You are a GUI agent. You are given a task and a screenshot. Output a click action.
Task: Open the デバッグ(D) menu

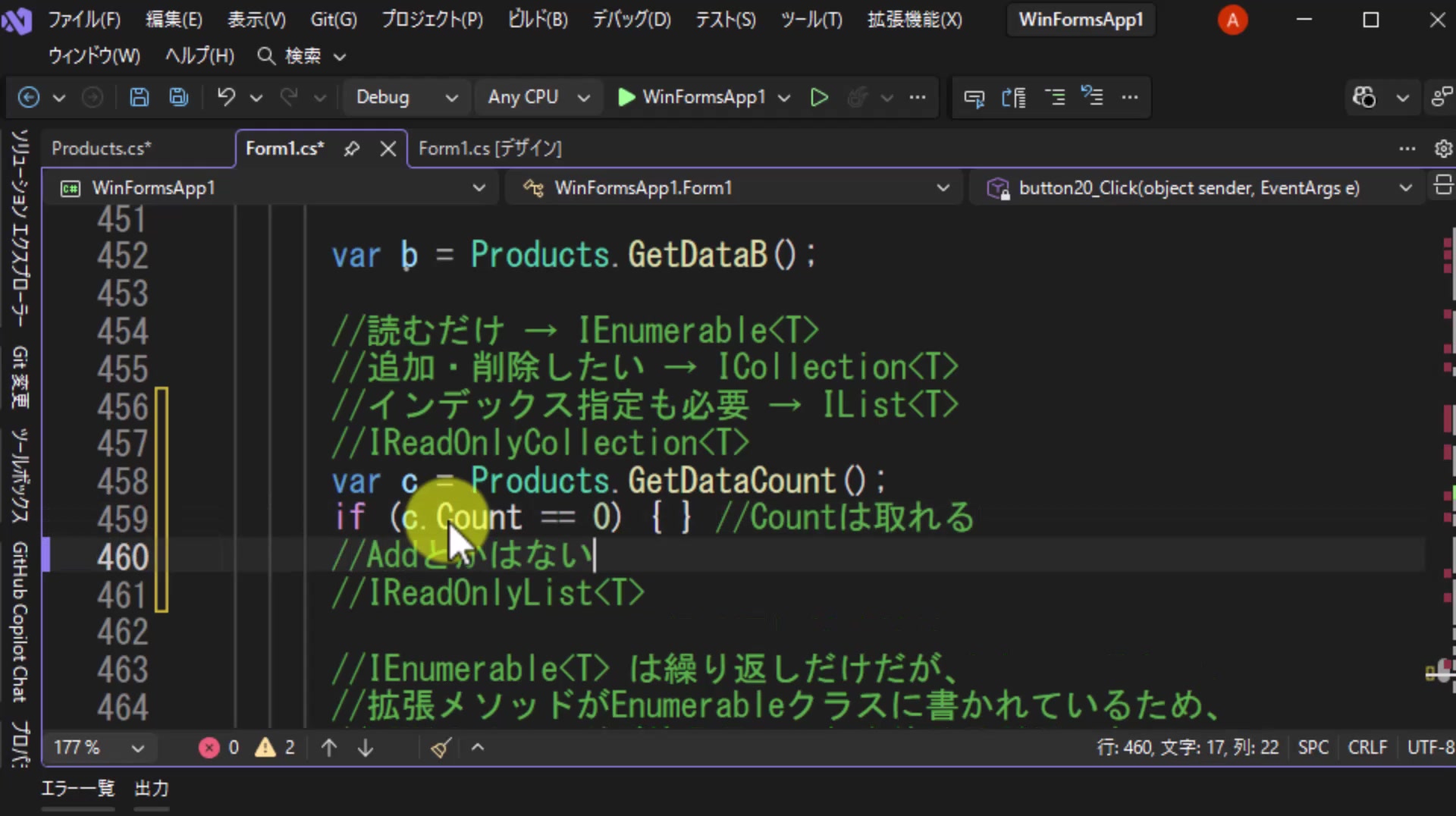coord(632,20)
